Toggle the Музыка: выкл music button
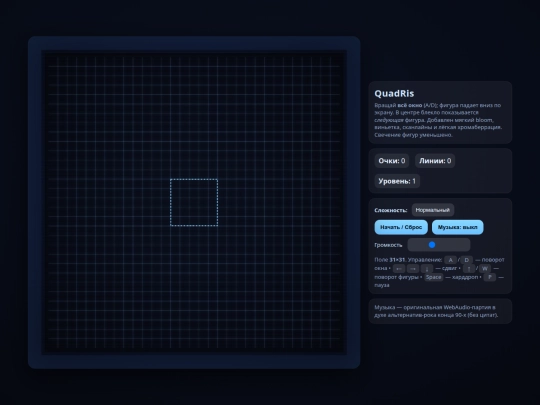Image resolution: width=540 pixels, height=405 pixels. tap(457, 227)
